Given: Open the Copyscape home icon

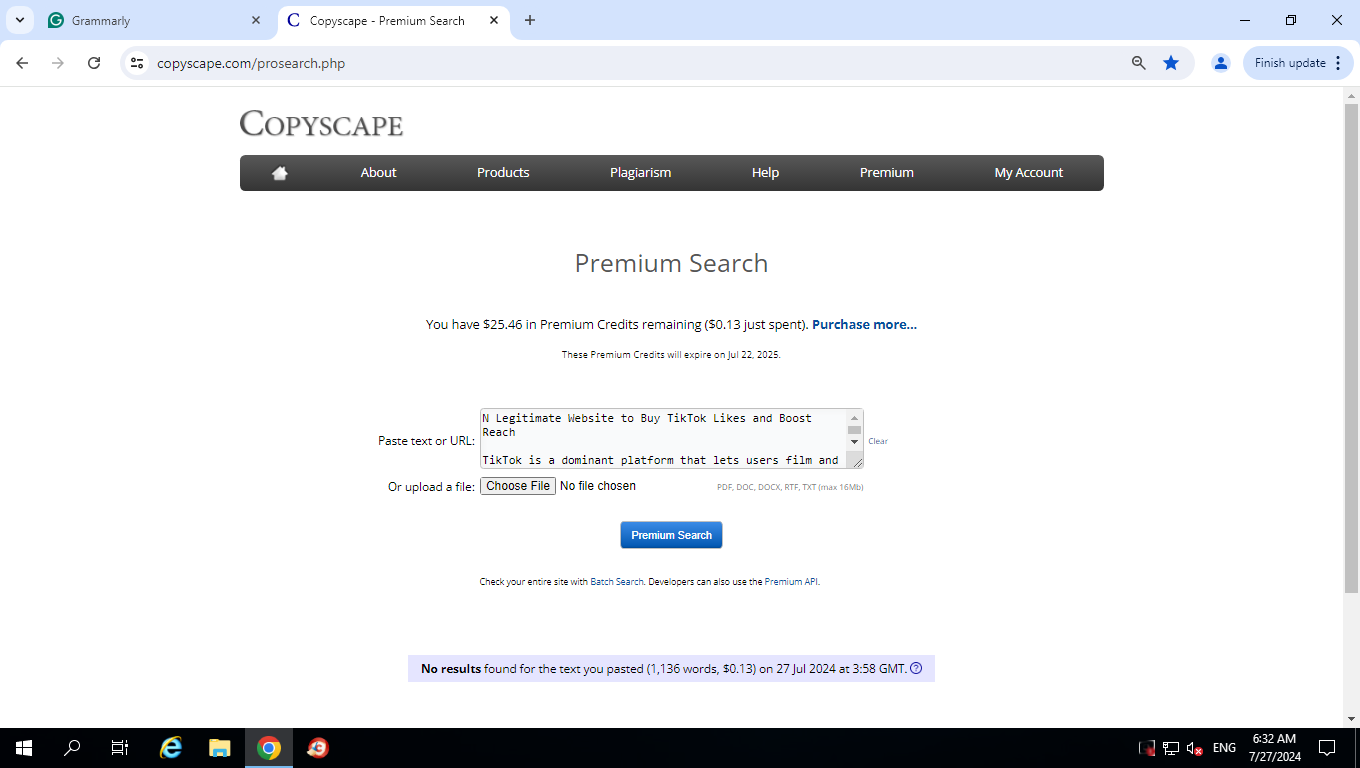Looking at the screenshot, I should coord(280,173).
